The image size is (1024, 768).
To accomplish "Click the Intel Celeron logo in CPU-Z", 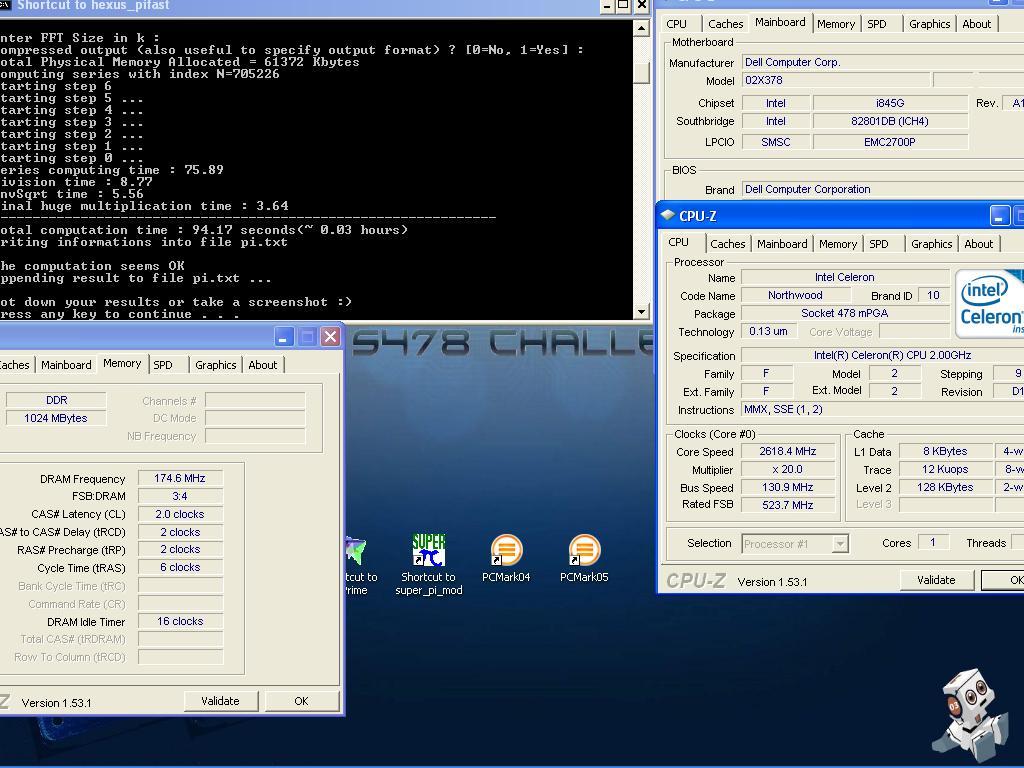I will coord(989,303).
